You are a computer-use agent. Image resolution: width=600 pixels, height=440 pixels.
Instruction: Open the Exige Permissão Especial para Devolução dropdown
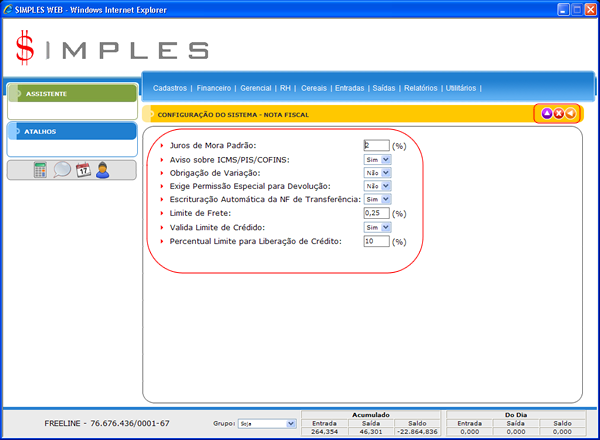(378, 186)
